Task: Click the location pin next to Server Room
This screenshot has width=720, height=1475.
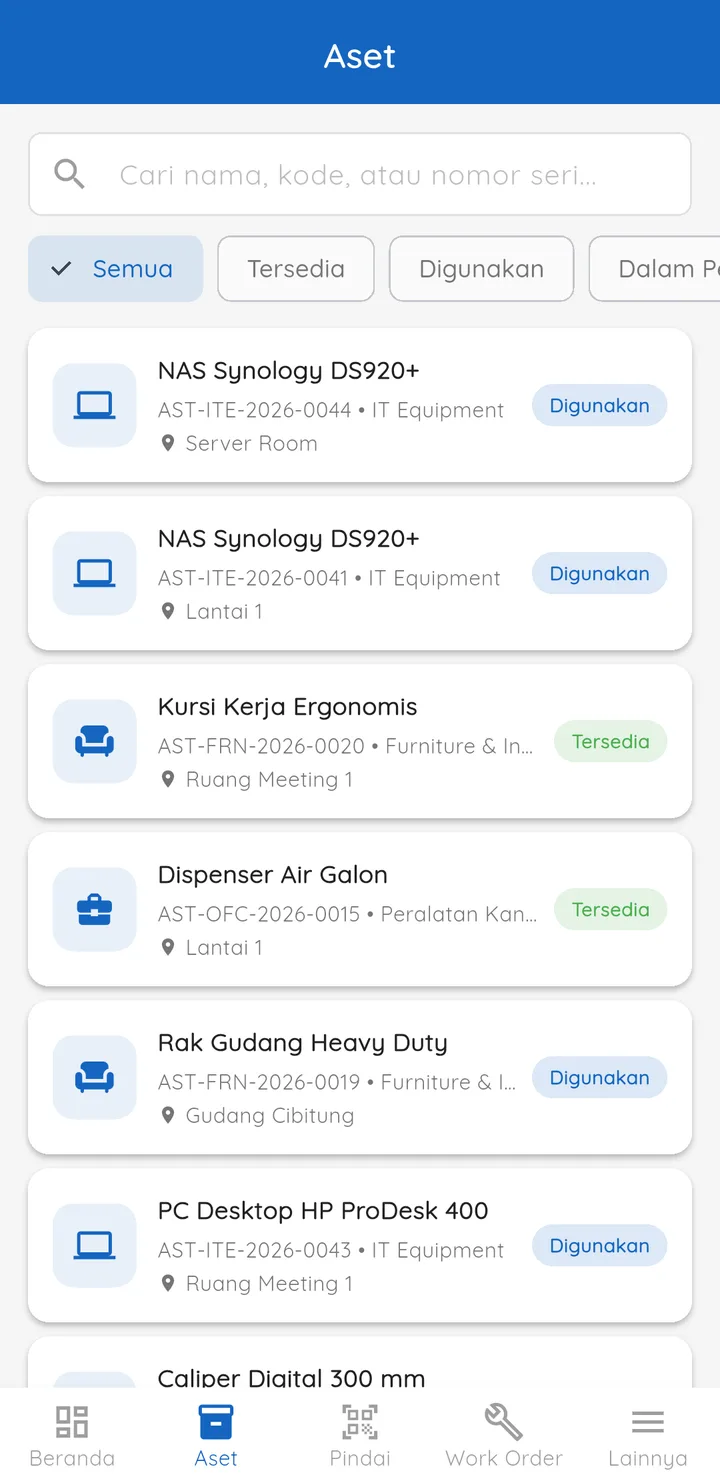Action: tap(168, 443)
